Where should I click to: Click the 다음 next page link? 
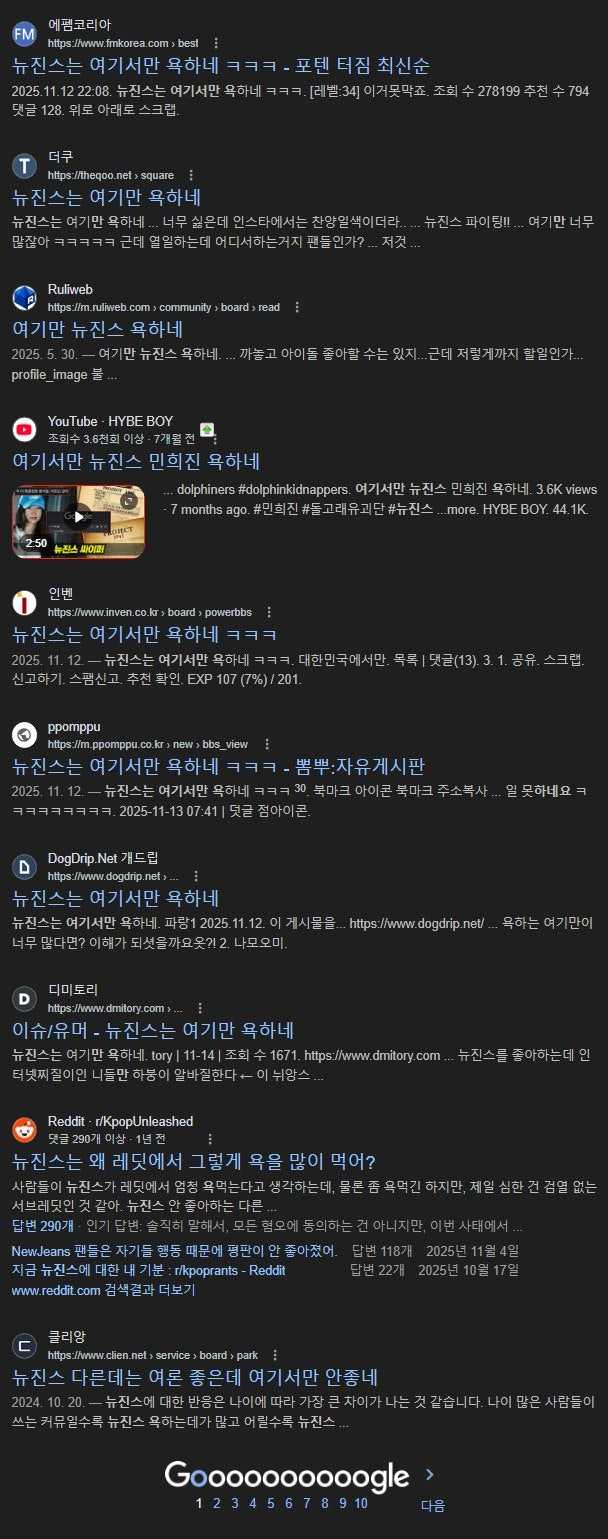tap(432, 1505)
